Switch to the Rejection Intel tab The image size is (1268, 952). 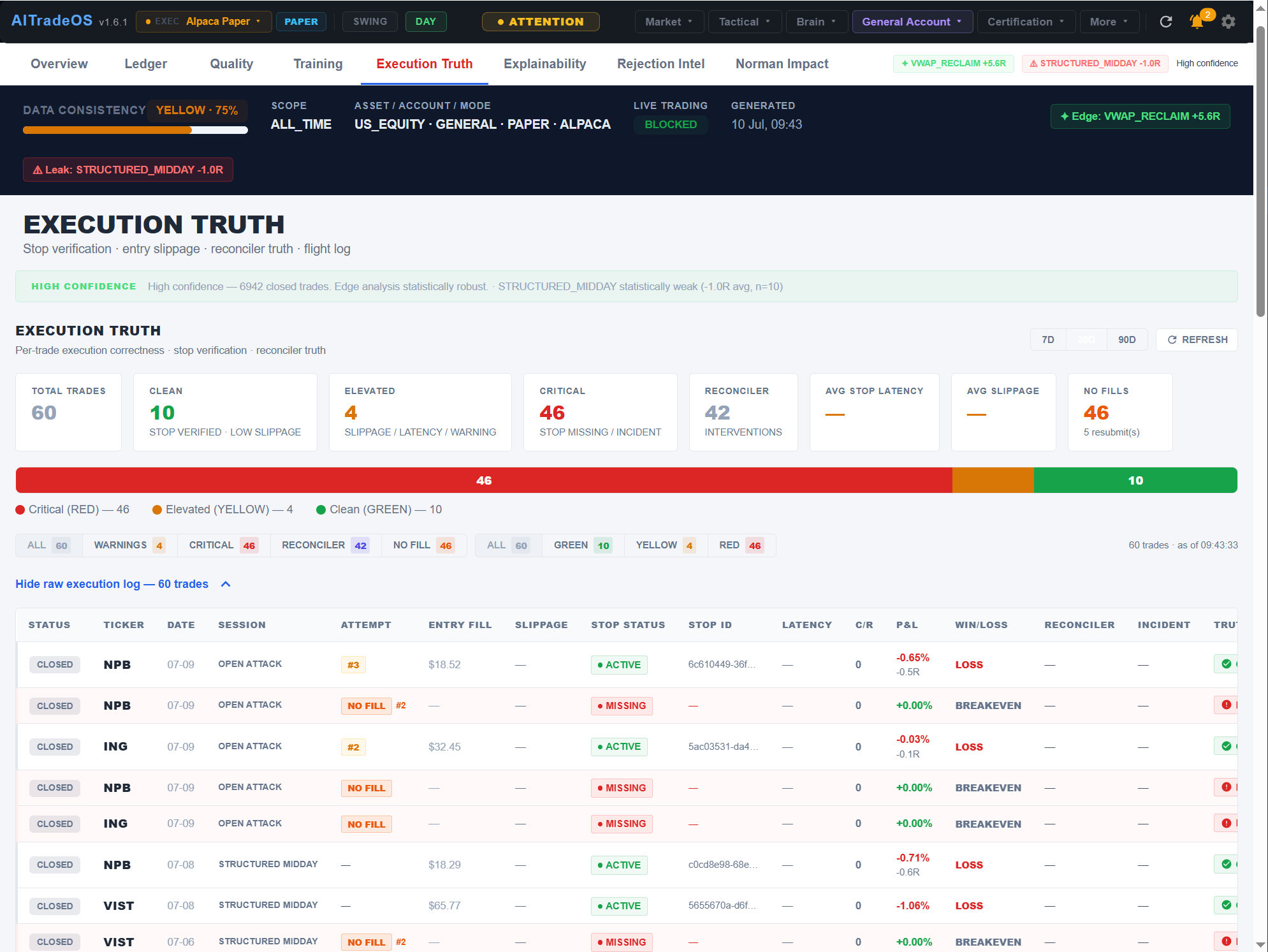click(661, 64)
